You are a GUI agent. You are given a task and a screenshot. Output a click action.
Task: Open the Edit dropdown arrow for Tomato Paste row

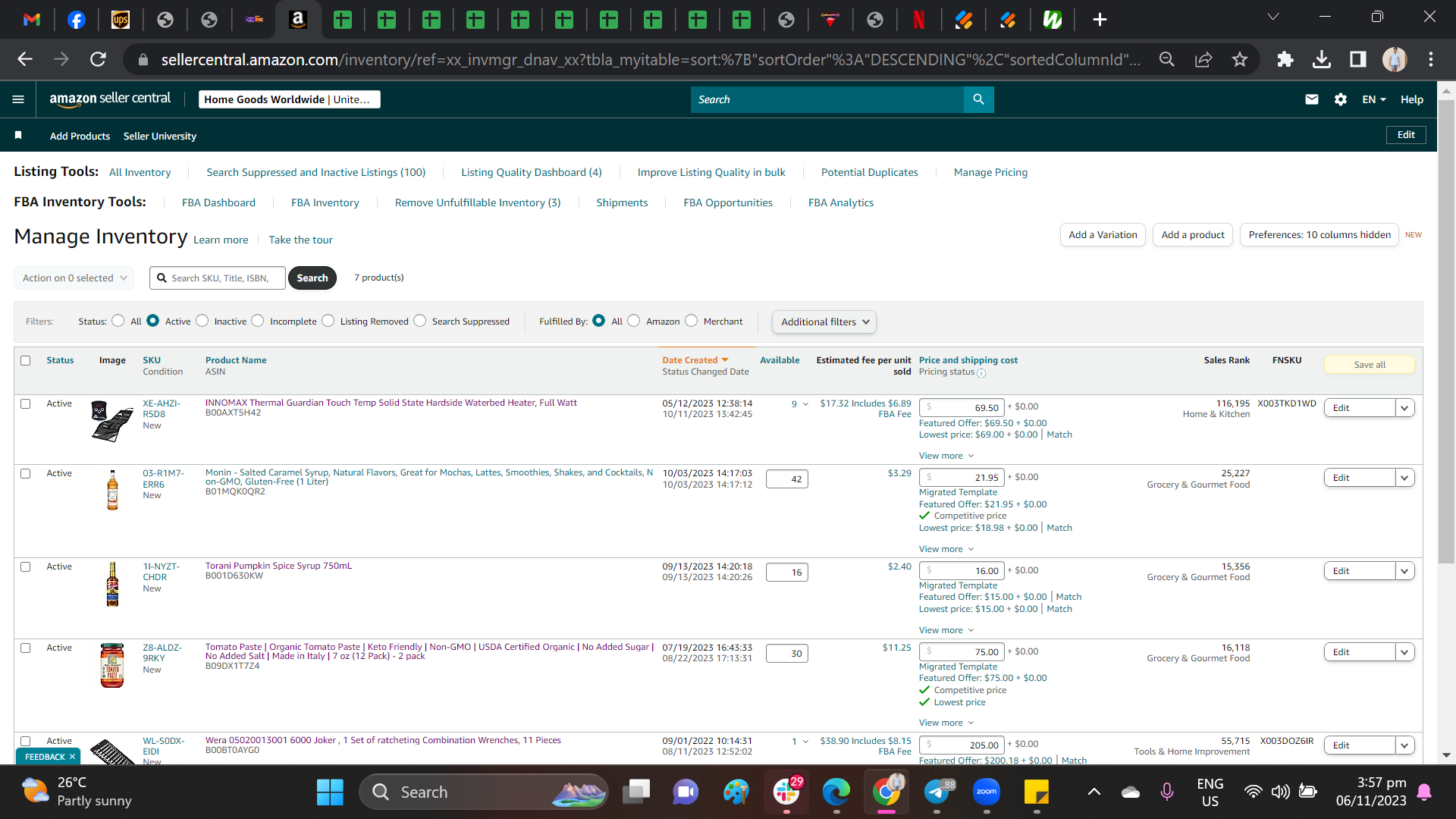pos(1404,652)
